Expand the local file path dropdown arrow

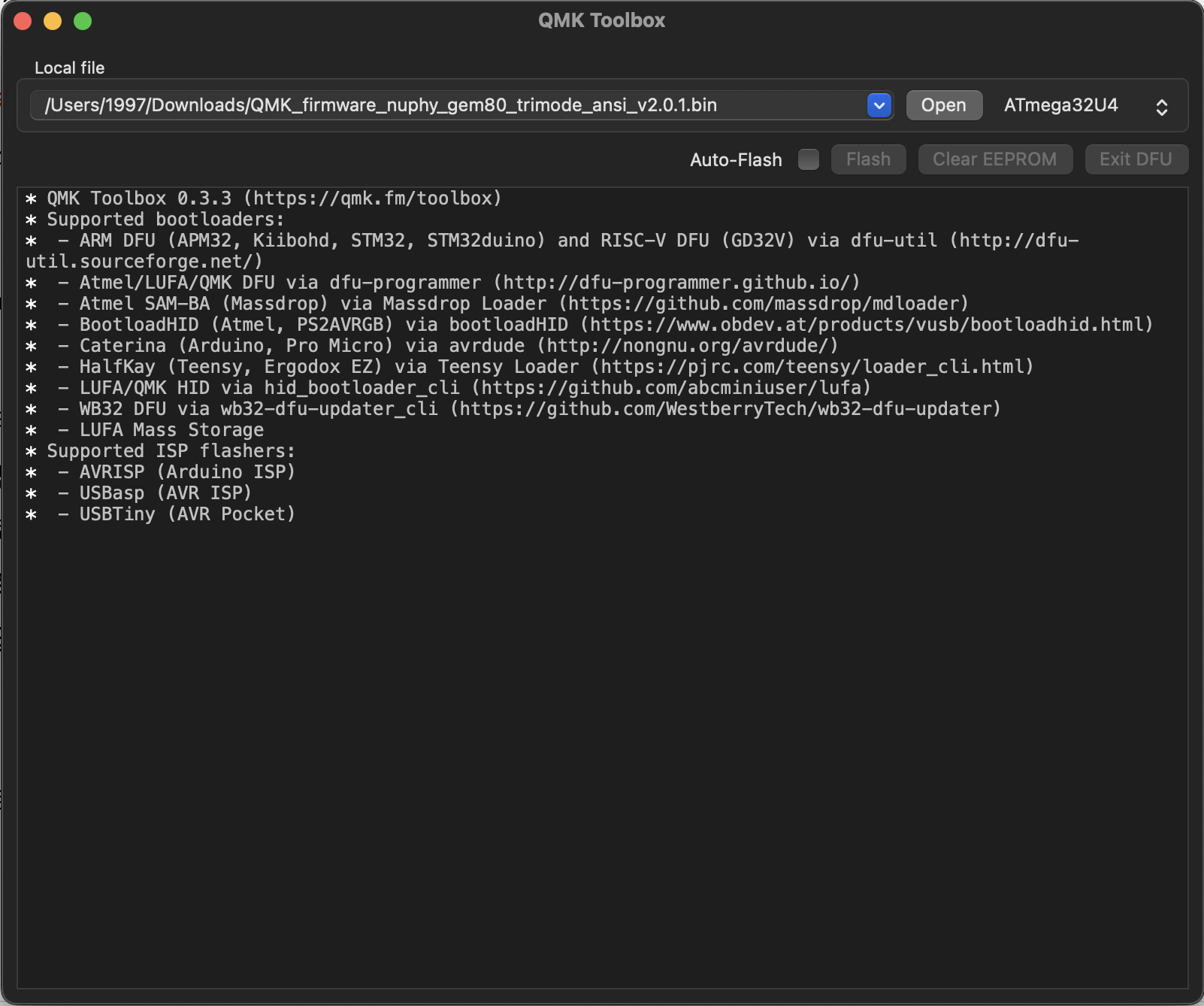coord(879,105)
